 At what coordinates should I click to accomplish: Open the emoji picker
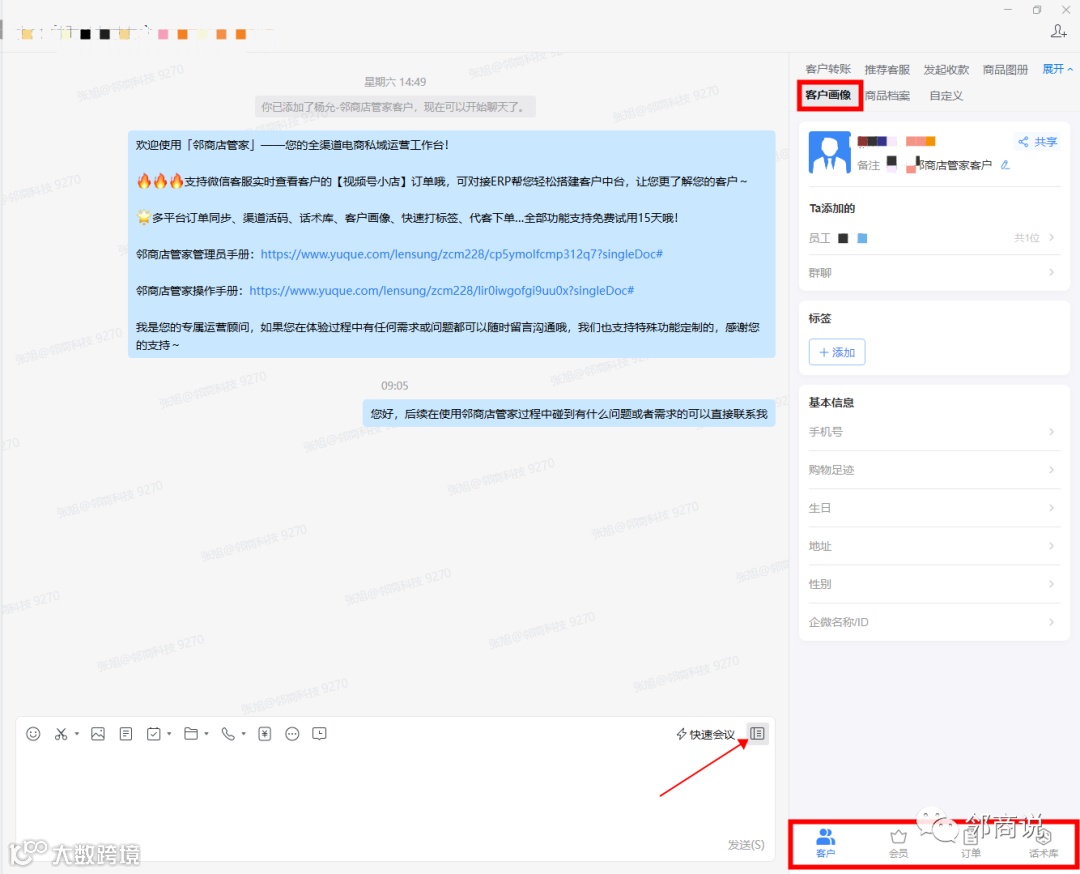(33, 734)
